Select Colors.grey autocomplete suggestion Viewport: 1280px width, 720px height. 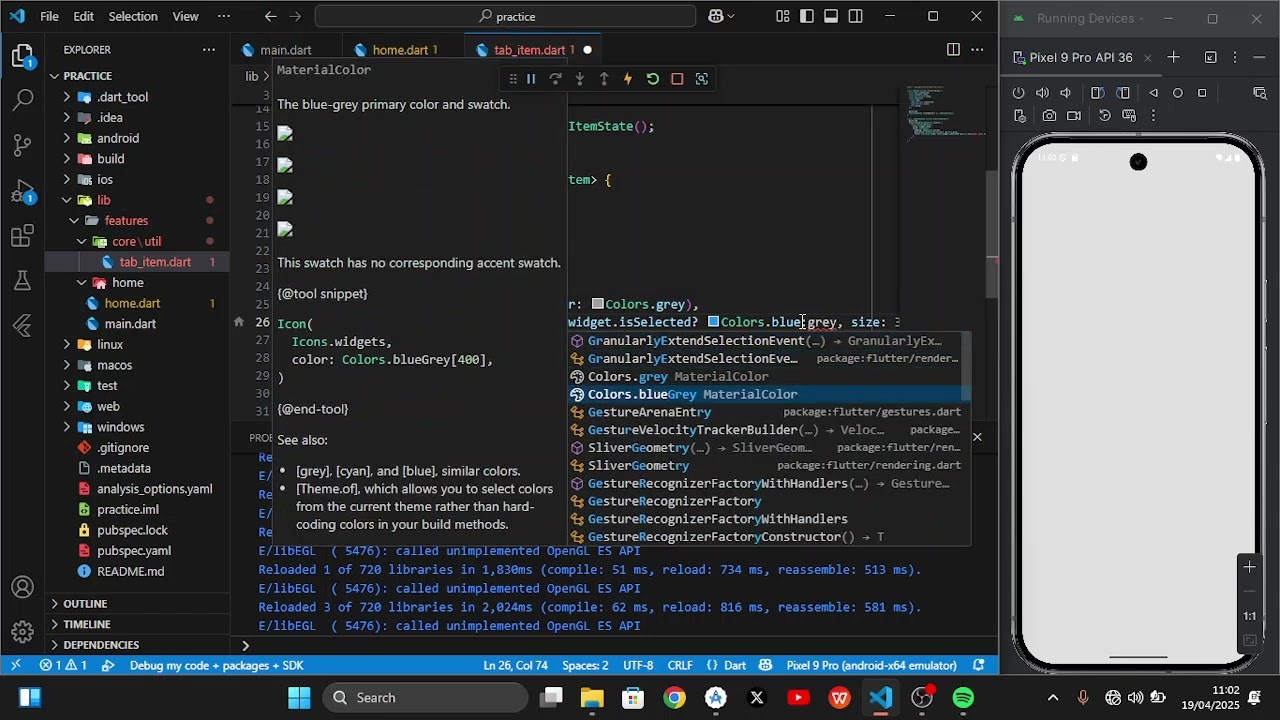pos(767,377)
